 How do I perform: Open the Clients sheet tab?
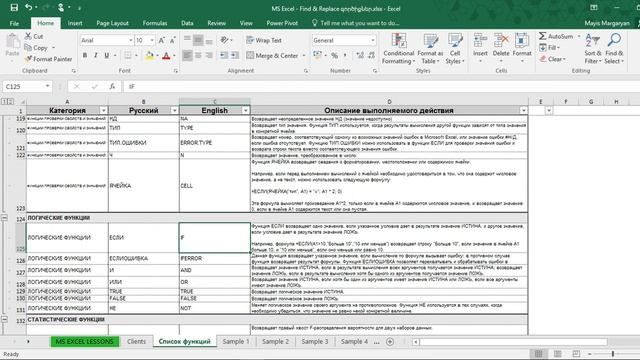pyautogui.click(x=136, y=341)
